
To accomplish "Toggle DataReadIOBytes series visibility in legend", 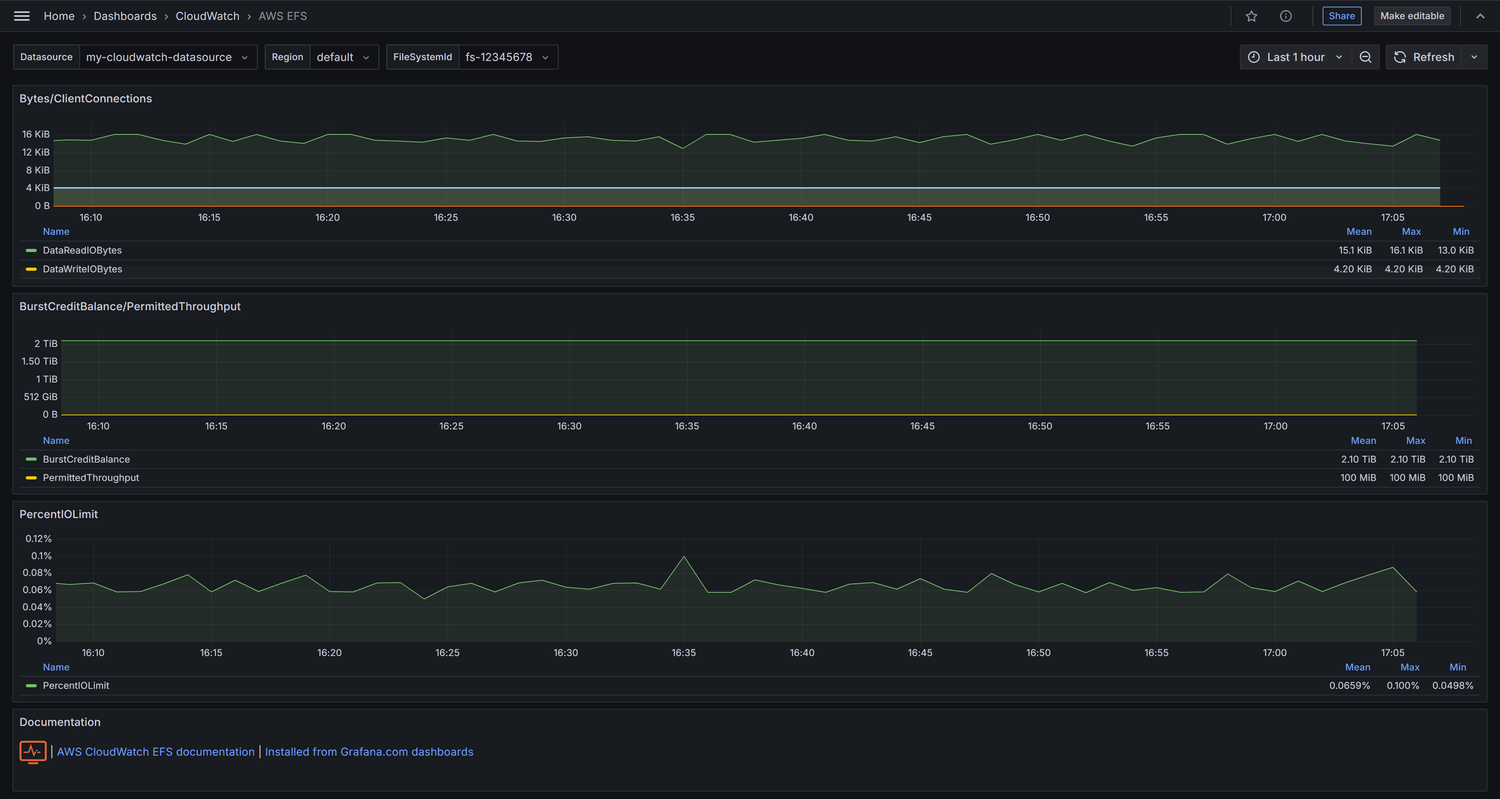I will [82, 250].
